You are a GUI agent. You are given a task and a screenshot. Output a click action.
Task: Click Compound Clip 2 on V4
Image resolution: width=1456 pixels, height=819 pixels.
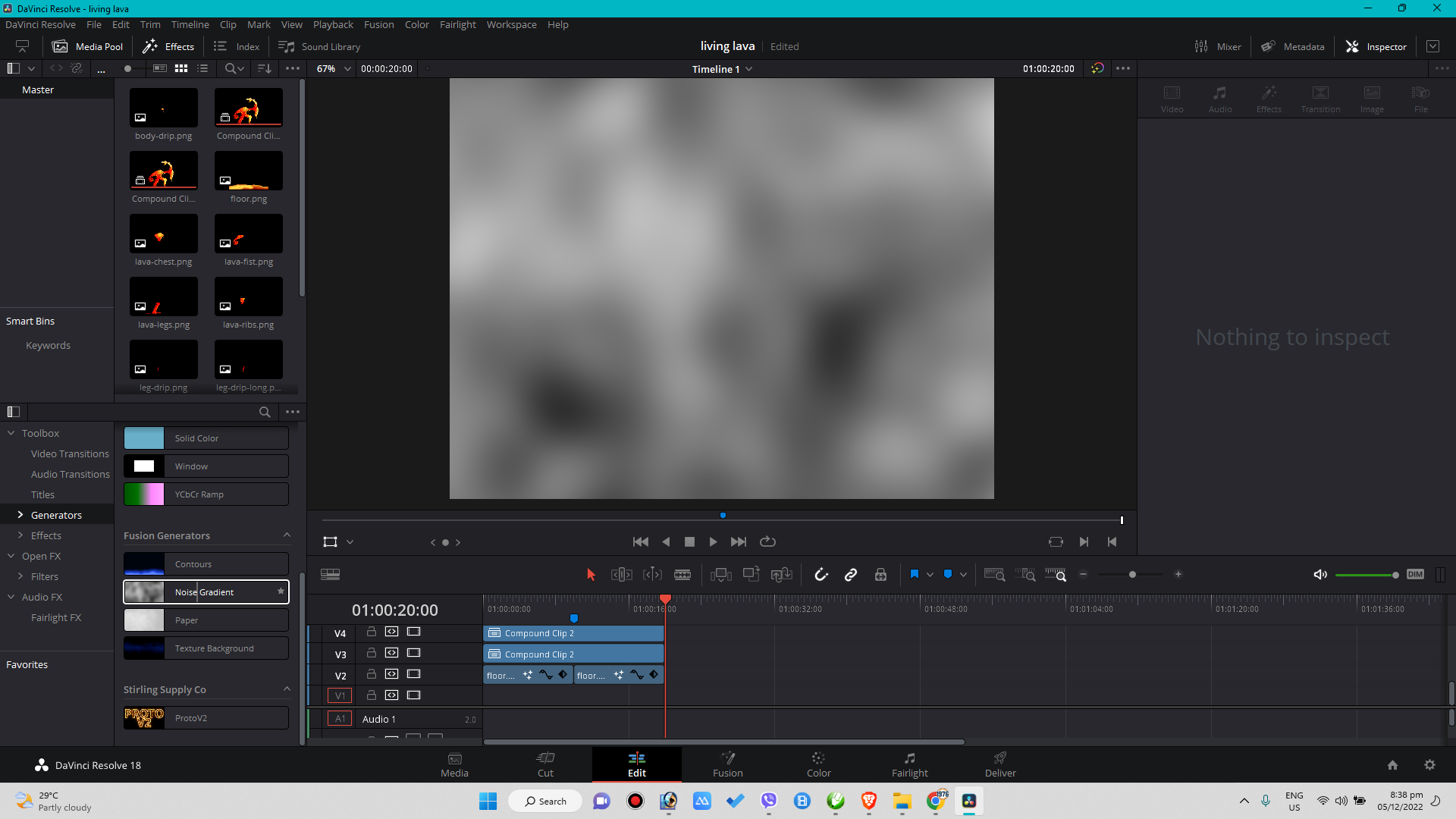(573, 633)
